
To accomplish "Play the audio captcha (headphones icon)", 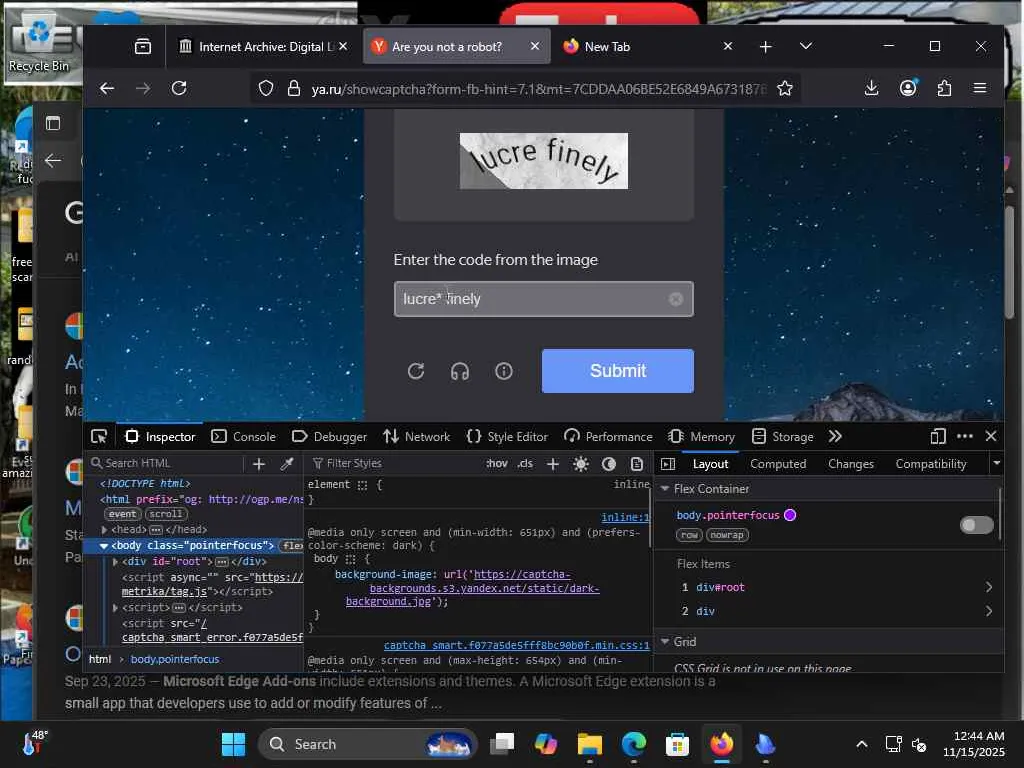I will (460, 371).
